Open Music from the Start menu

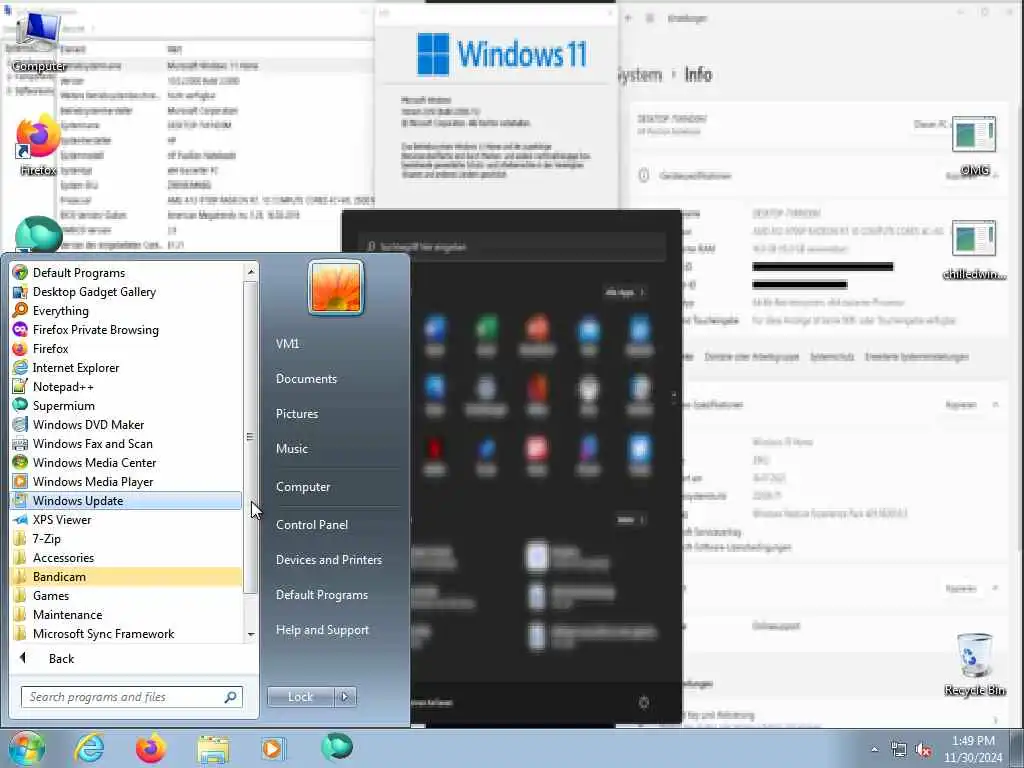click(292, 449)
